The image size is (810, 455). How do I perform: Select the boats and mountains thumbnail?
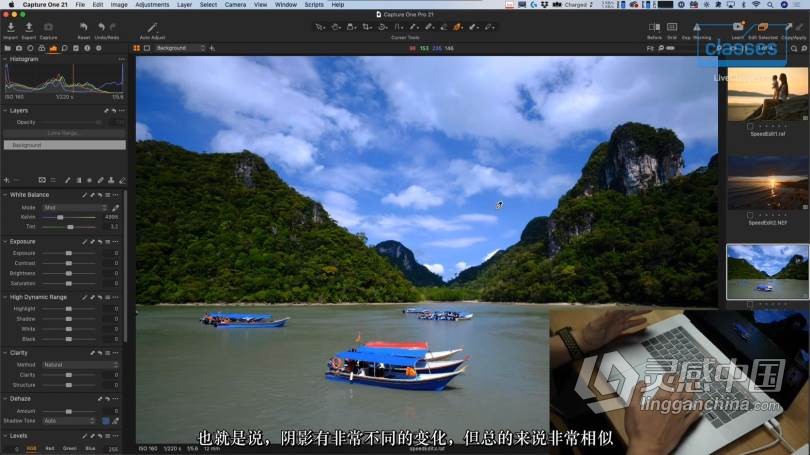[768, 272]
